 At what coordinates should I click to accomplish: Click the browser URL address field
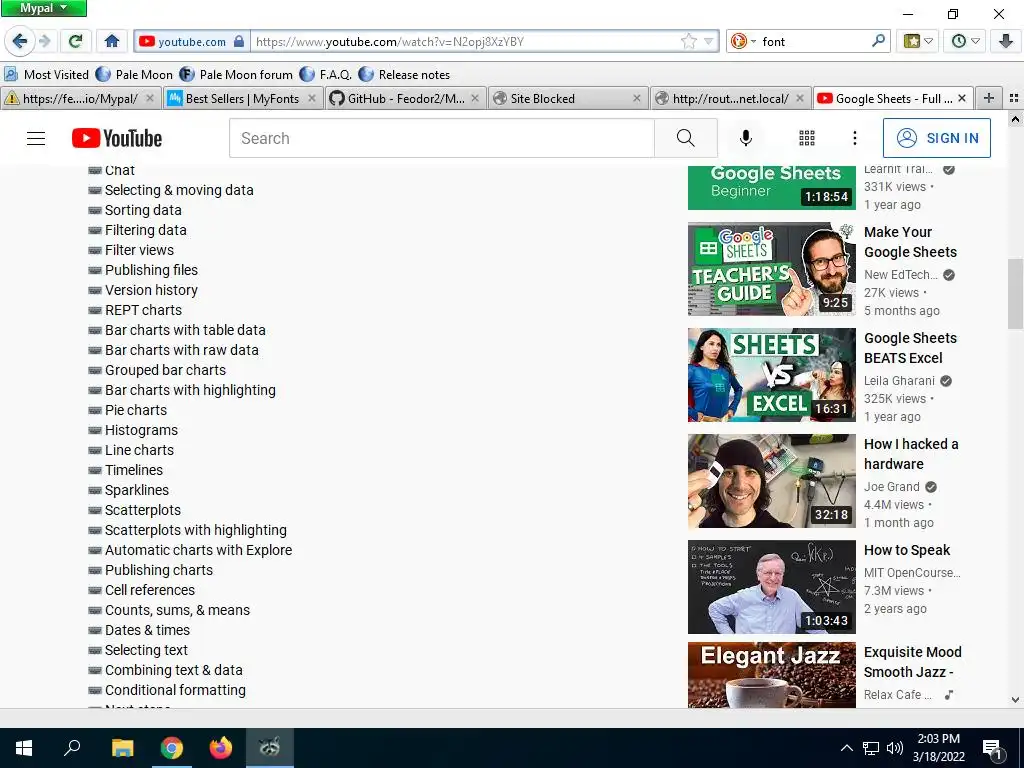(467, 42)
